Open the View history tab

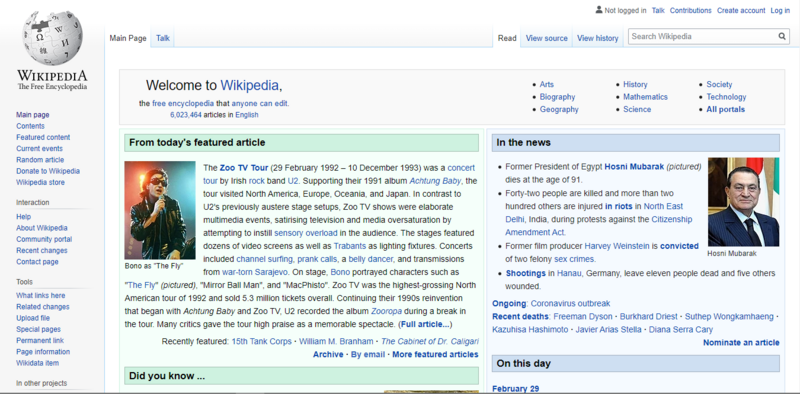(x=597, y=38)
